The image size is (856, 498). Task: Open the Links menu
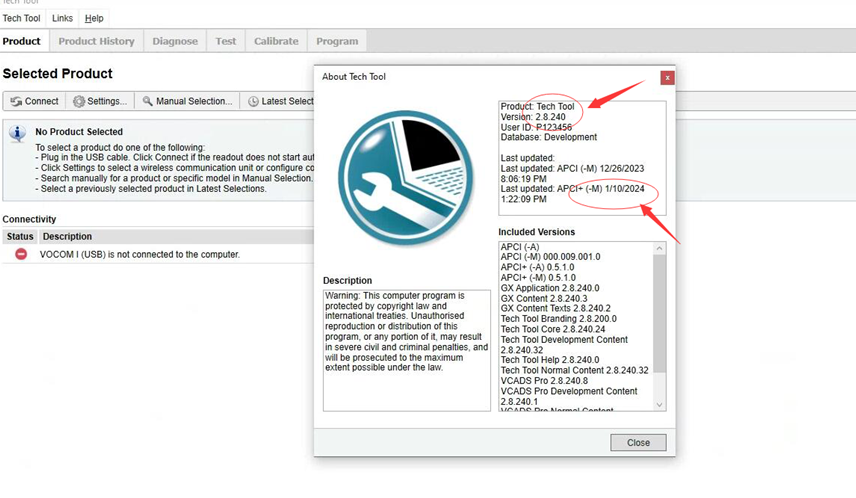[x=62, y=18]
